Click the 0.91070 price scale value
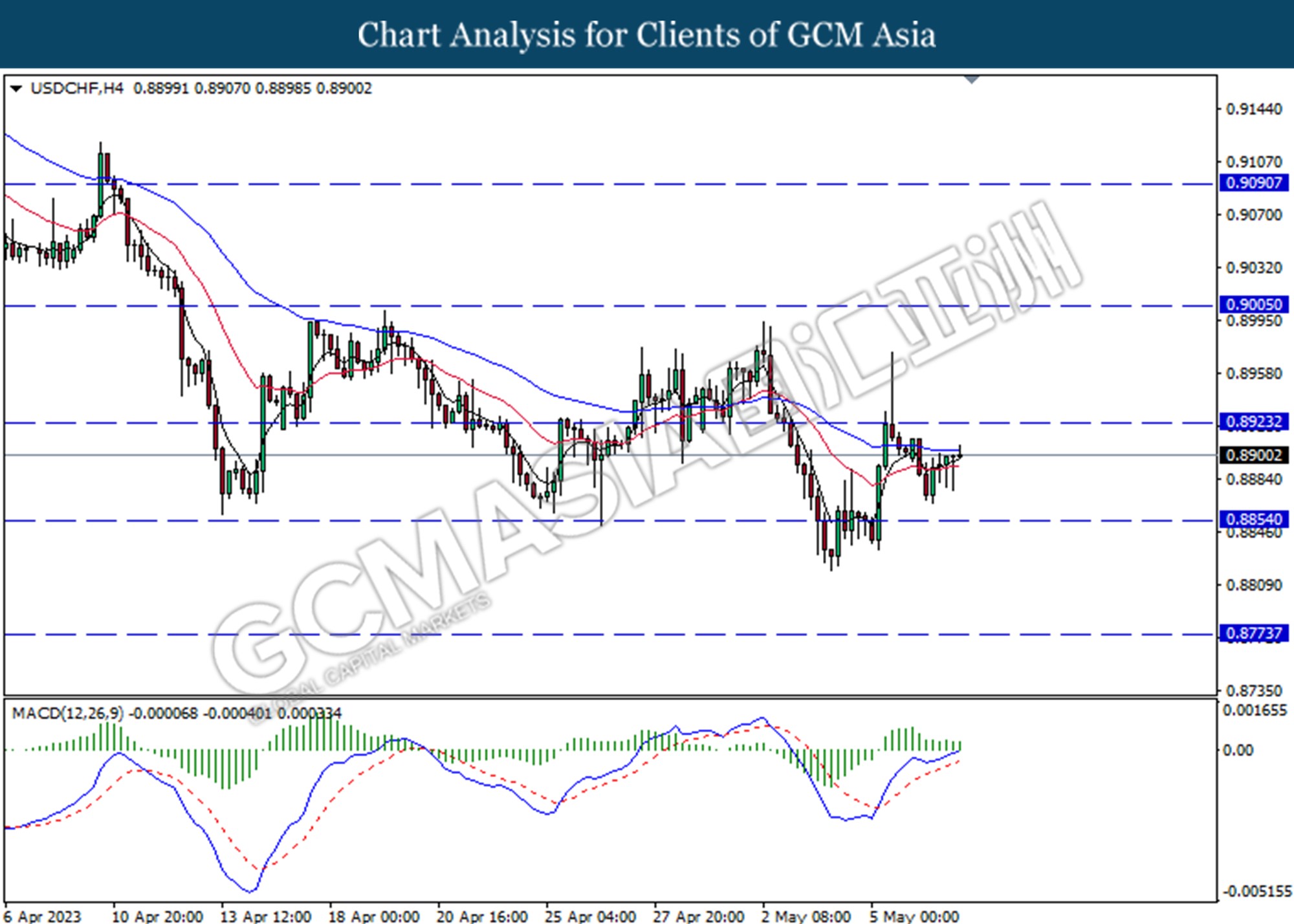The height and width of the screenshot is (924, 1294). pos(1254,162)
